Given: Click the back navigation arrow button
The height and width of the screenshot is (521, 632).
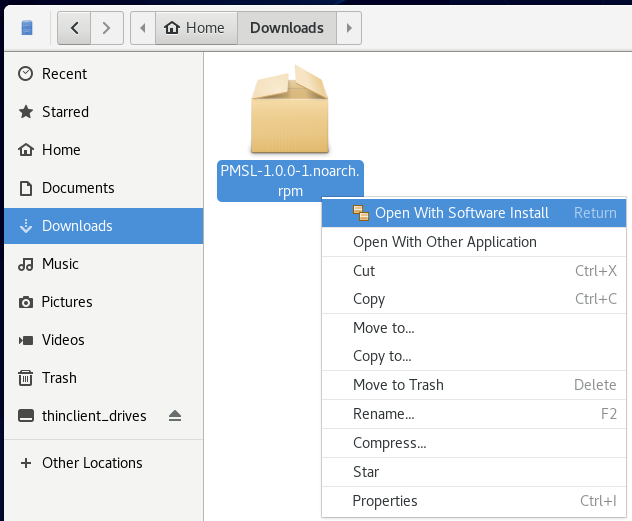Looking at the screenshot, I should coord(74,28).
